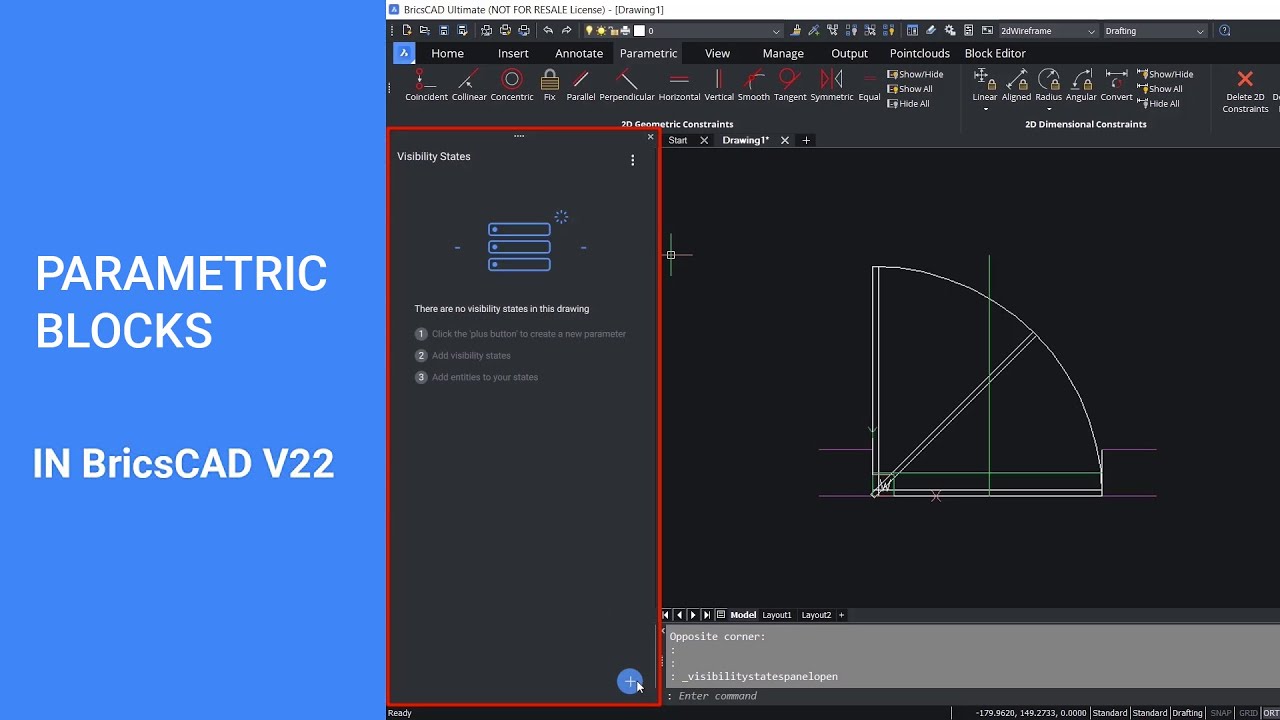This screenshot has width=1280, height=720.
Task: Choose the Vertical constraint tool
Action: pos(719,85)
